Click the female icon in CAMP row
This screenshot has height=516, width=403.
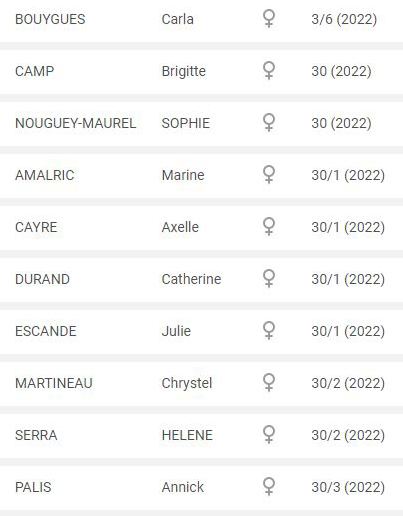coord(269,70)
